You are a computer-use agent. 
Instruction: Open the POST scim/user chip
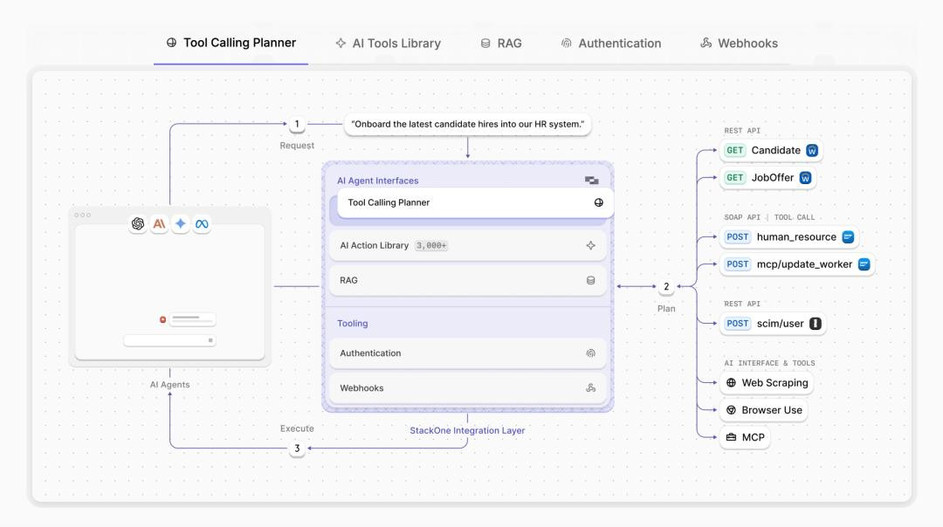coord(773,324)
